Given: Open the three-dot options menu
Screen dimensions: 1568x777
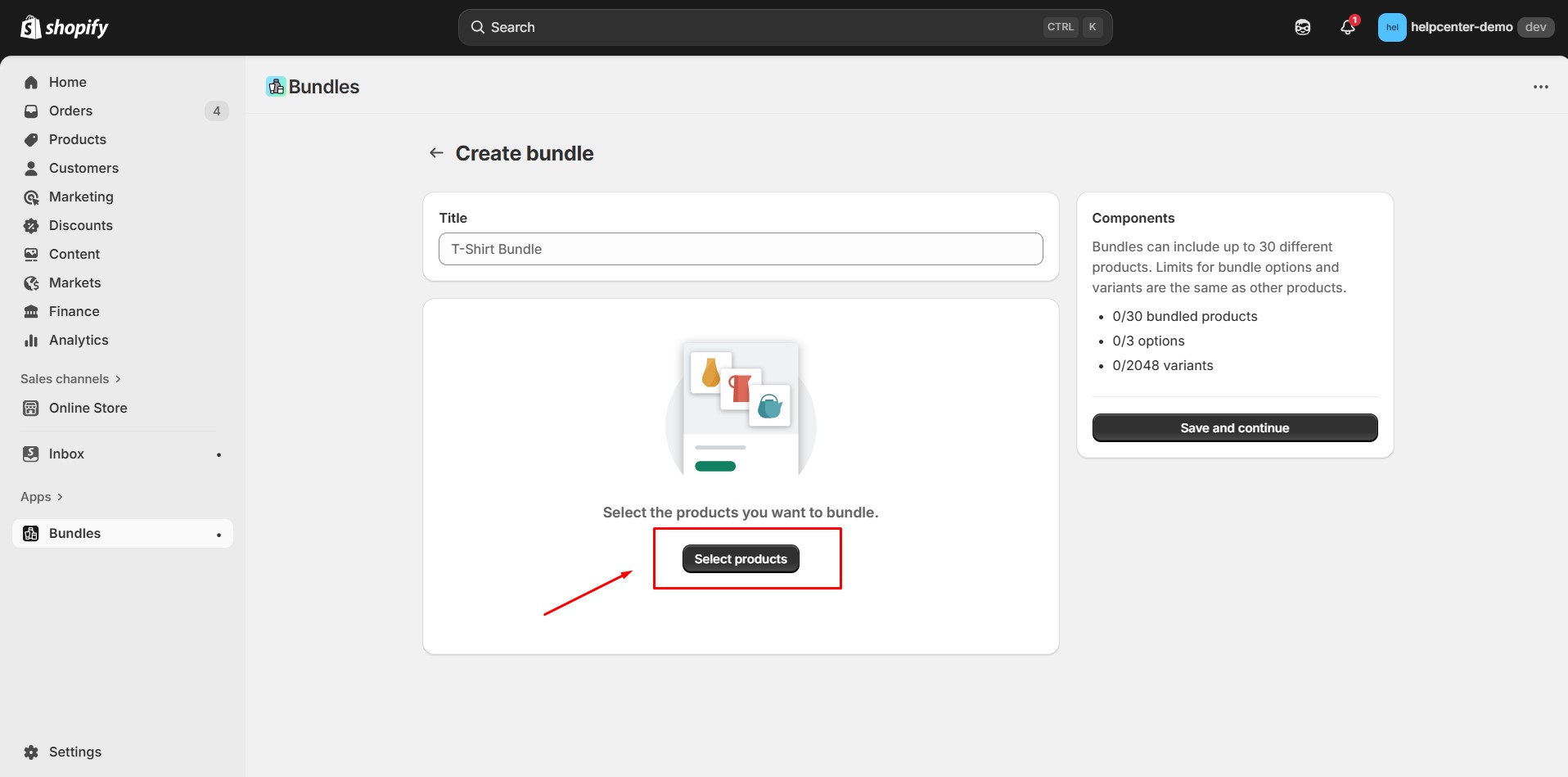Looking at the screenshot, I should point(1542,86).
